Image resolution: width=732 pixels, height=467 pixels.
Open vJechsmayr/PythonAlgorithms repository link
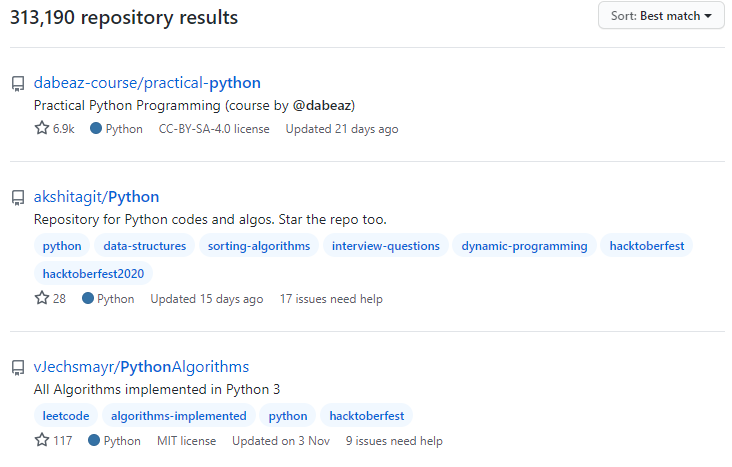[141, 367]
